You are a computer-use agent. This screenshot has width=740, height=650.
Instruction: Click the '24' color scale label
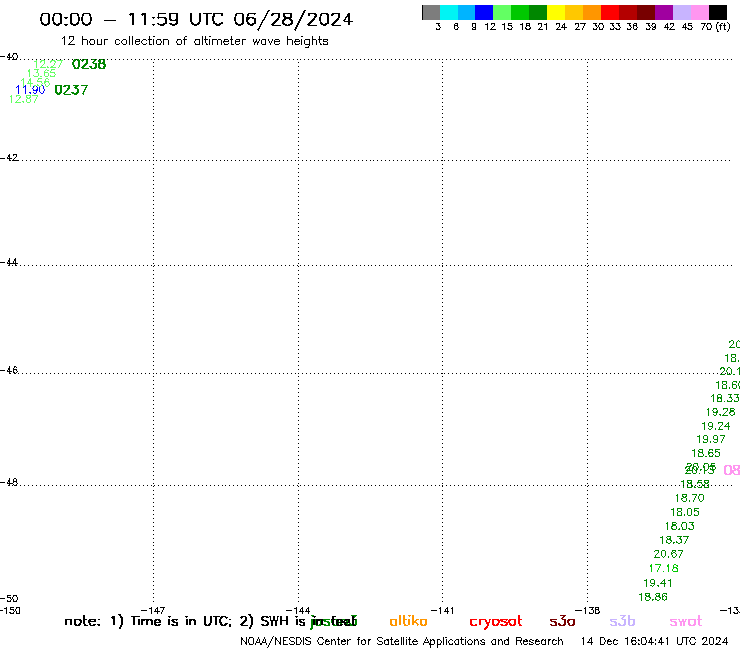click(561, 26)
